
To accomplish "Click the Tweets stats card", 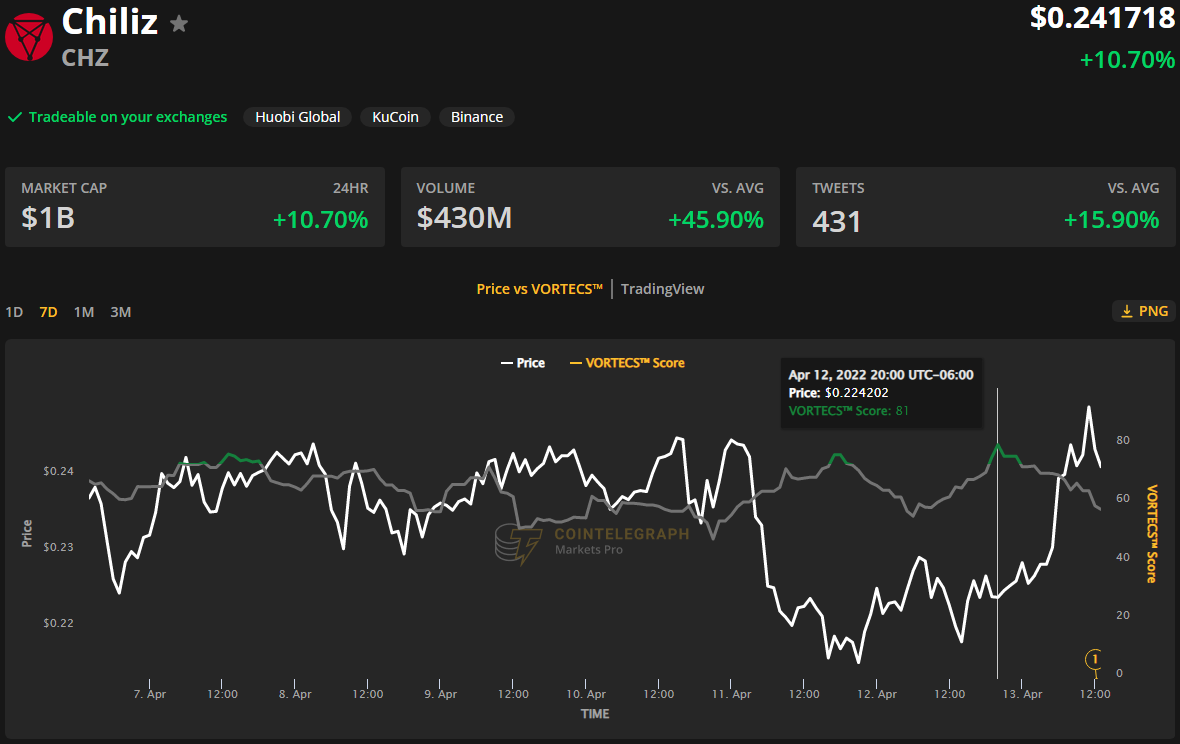I will tap(985, 207).
